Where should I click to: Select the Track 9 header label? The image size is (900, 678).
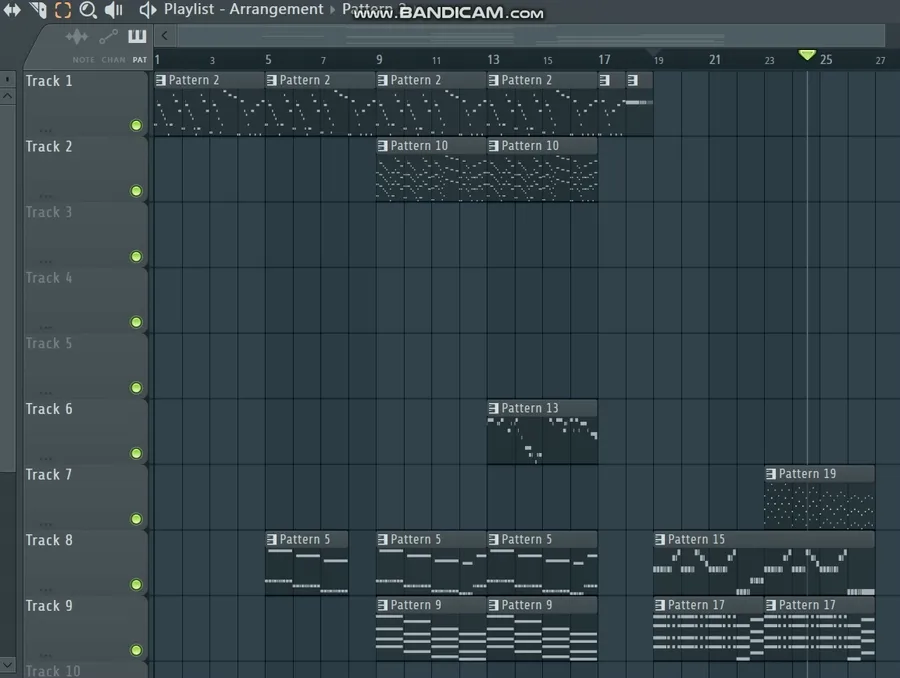click(x=49, y=606)
